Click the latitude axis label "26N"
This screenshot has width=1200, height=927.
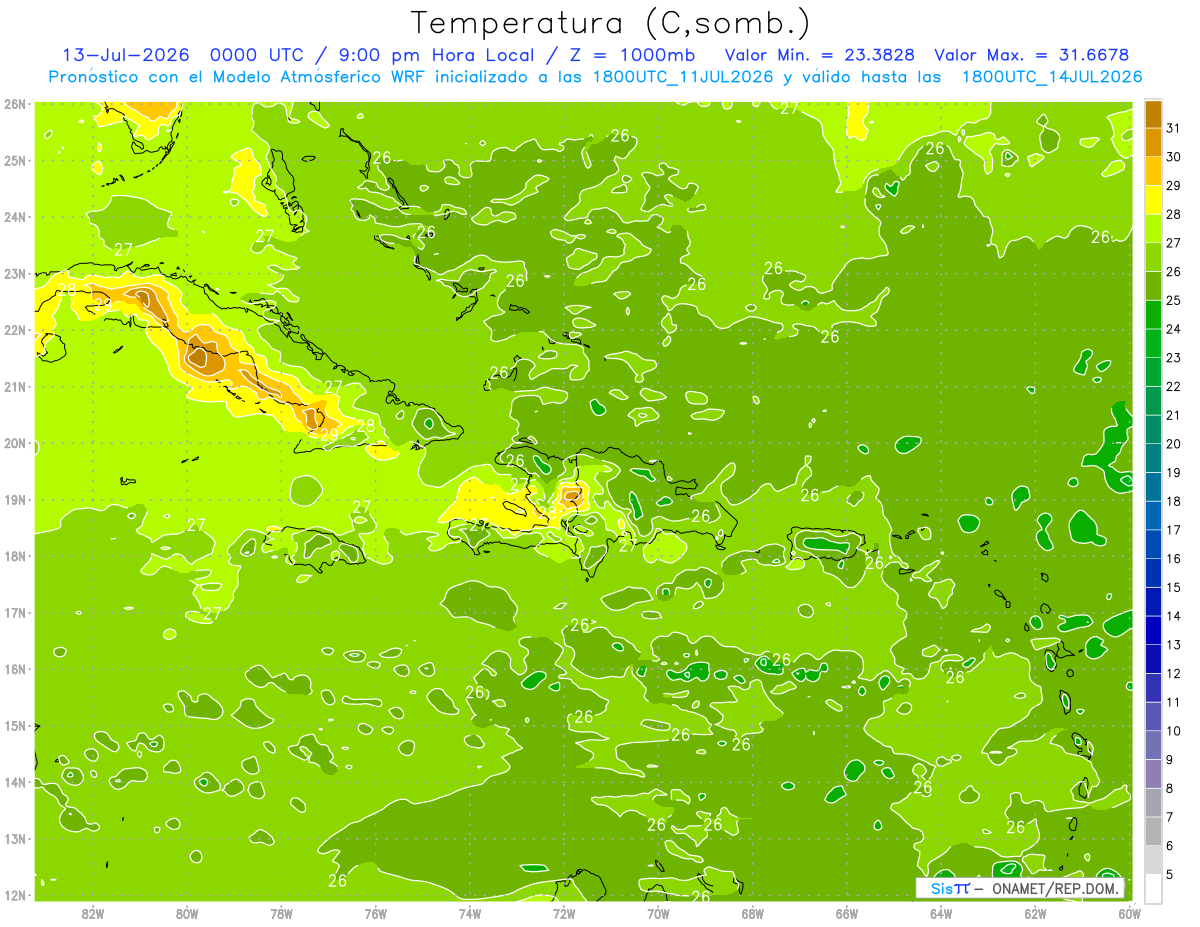coord(15,104)
